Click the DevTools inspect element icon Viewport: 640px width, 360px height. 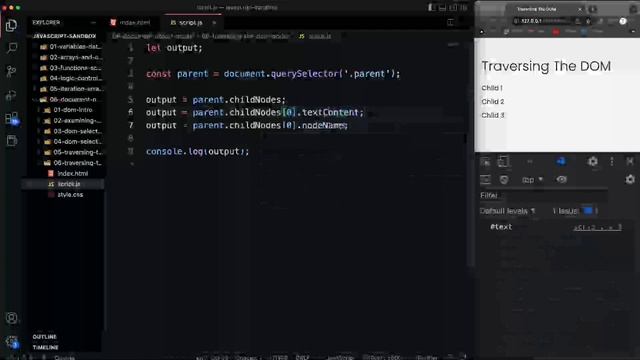485,162
